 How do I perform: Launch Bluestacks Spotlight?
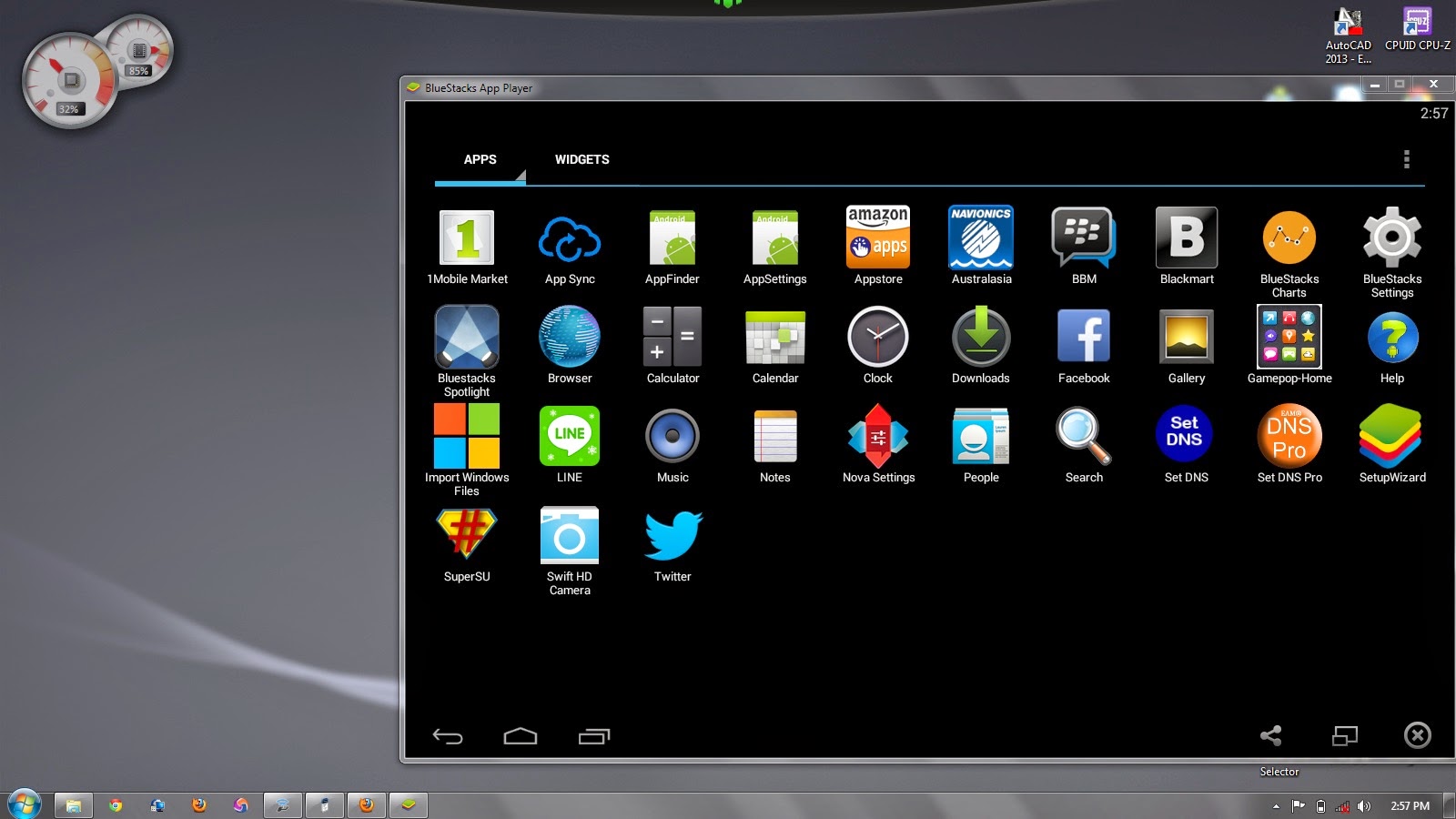(467, 337)
